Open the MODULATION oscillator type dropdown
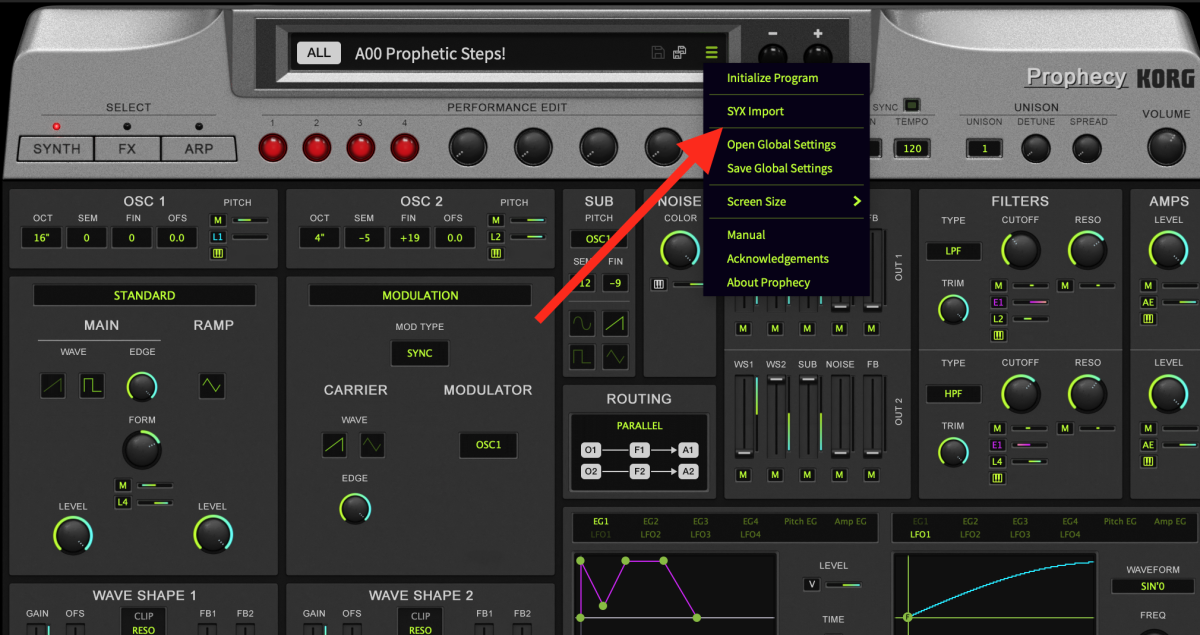The image size is (1200, 635). click(x=420, y=295)
